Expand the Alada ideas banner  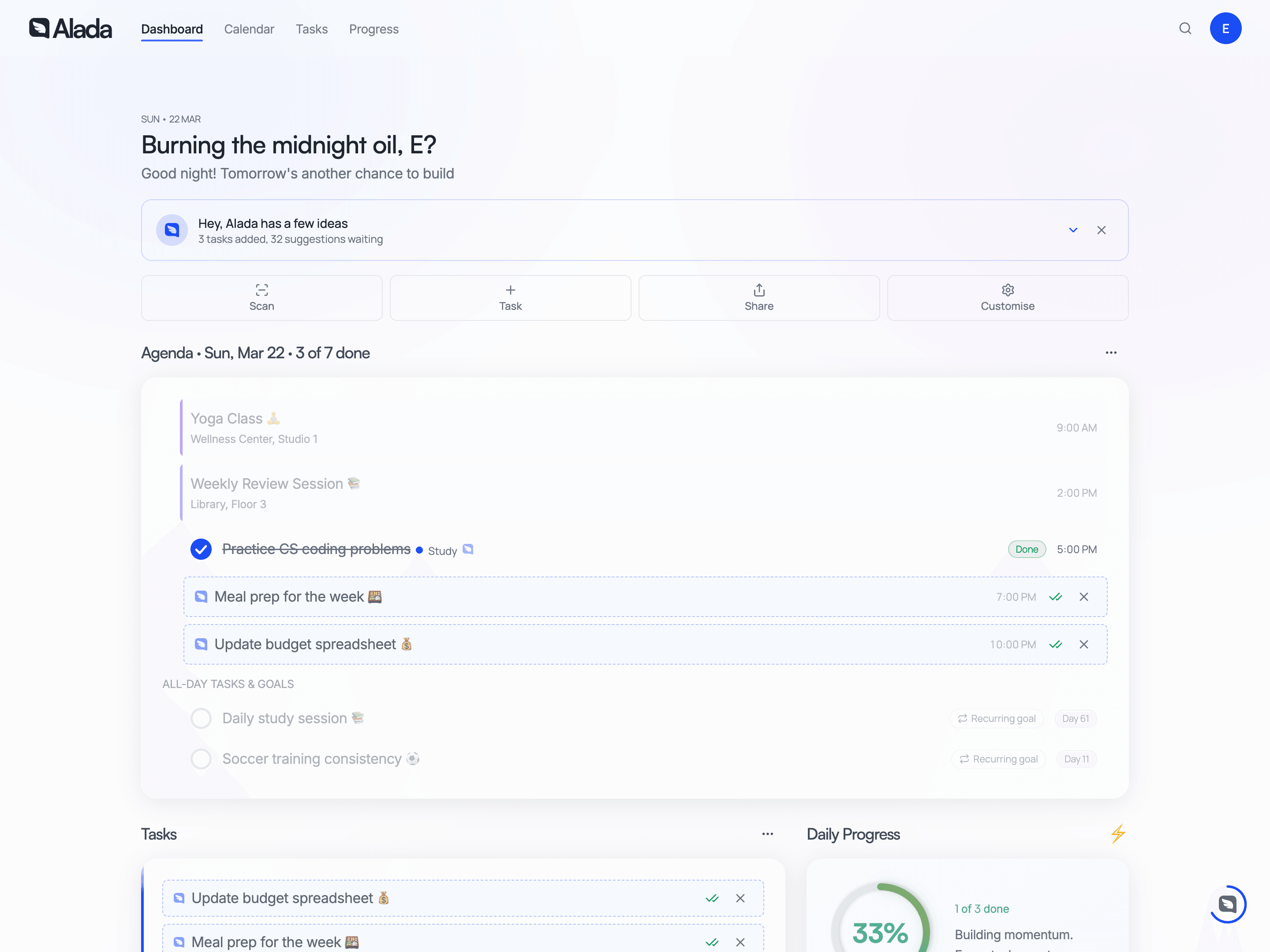tap(1072, 230)
